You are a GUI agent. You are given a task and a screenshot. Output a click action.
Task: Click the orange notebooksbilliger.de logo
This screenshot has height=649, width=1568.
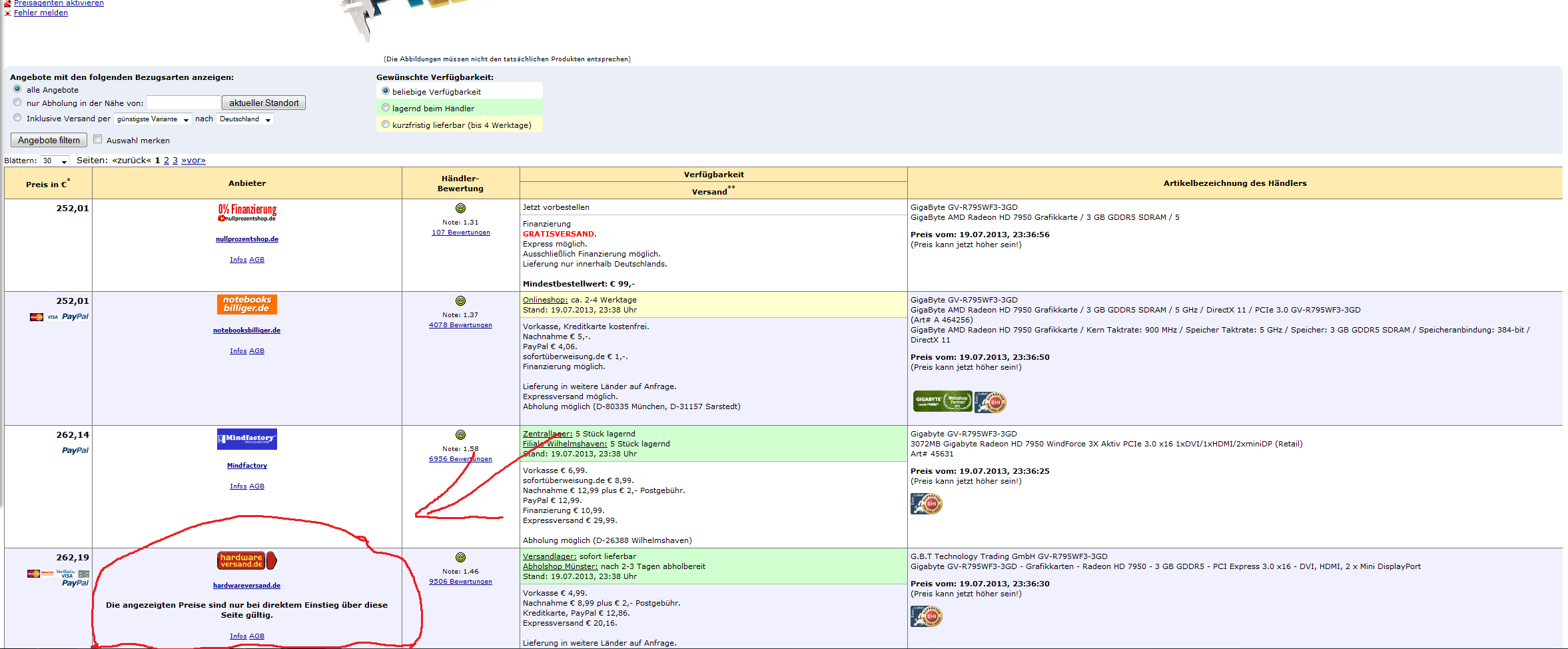[x=247, y=305]
